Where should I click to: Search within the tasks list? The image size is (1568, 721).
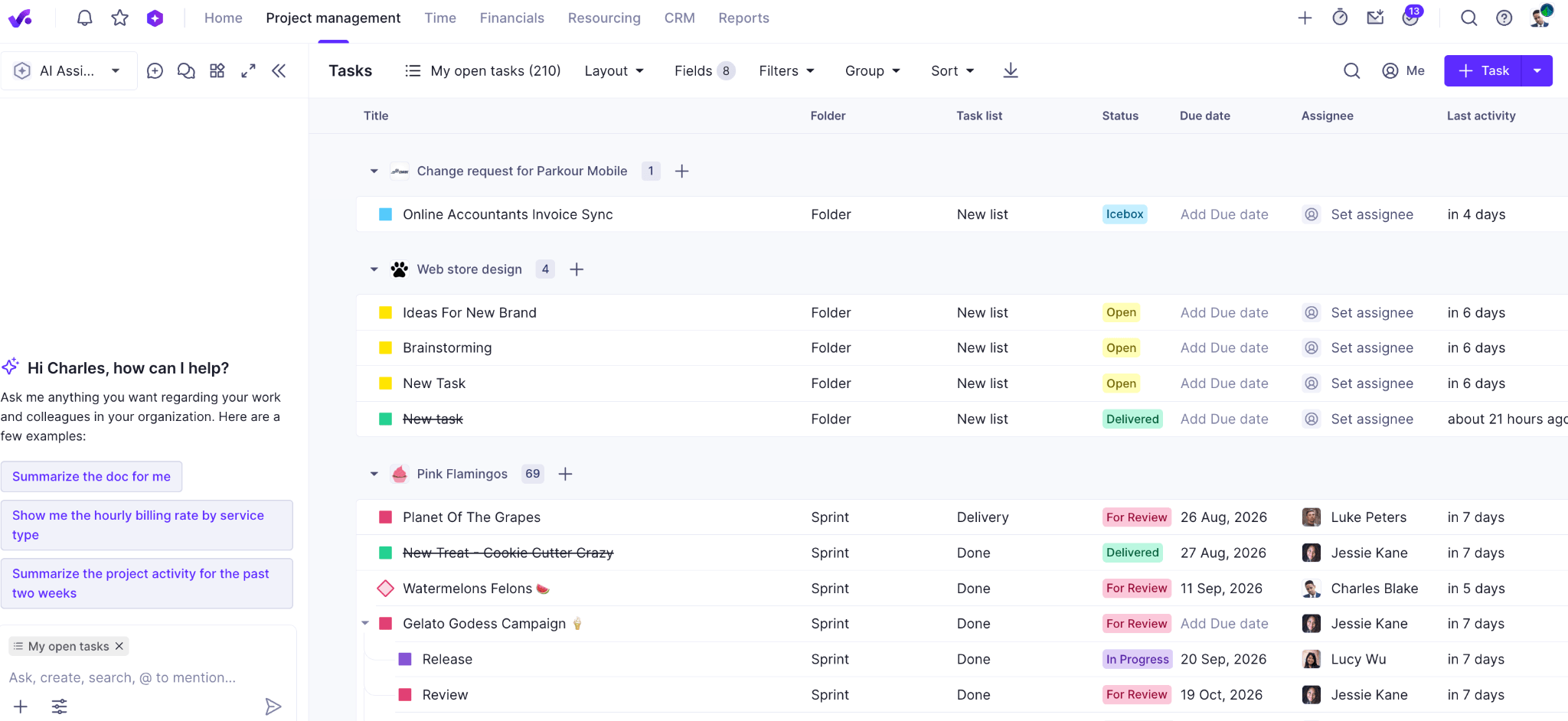click(1352, 70)
